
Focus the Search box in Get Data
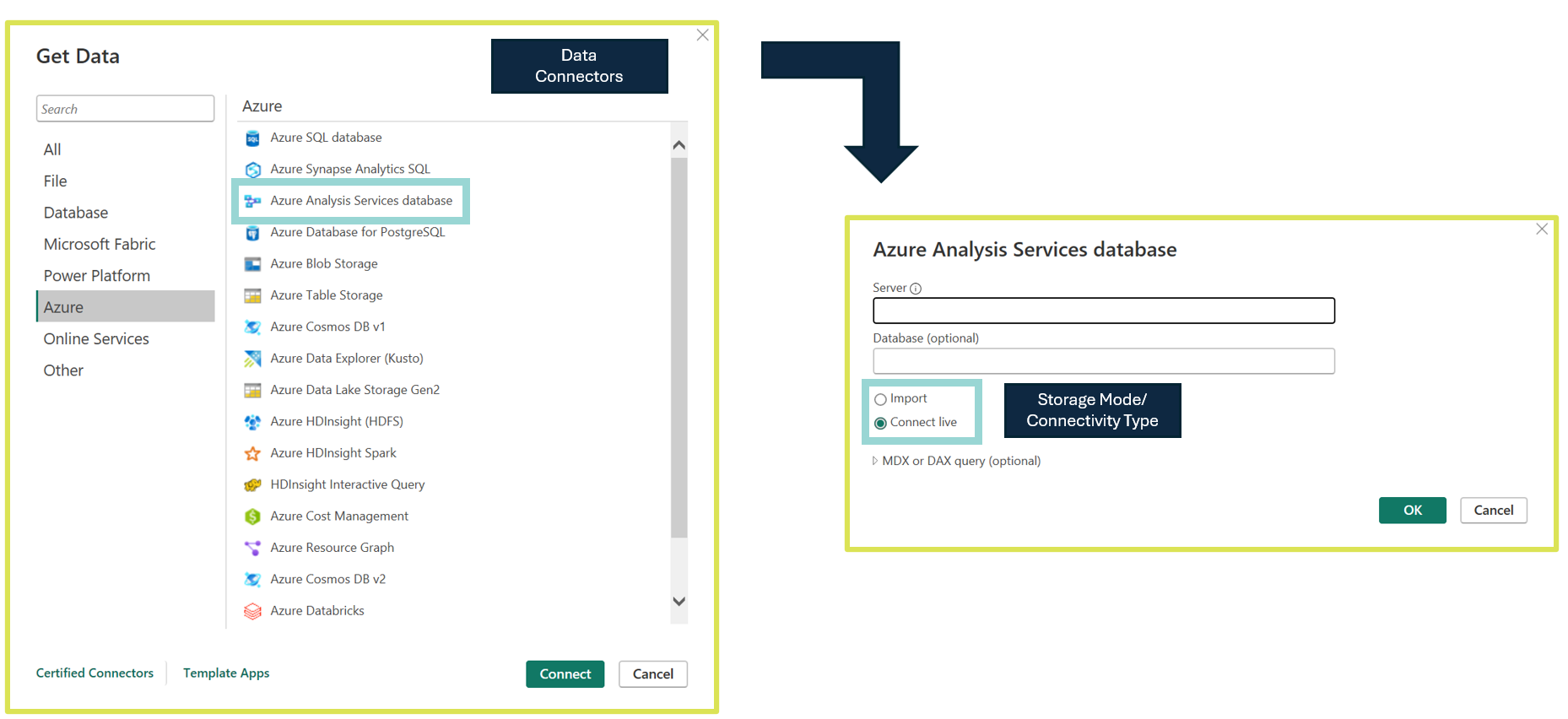pyautogui.click(x=125, y=109)
